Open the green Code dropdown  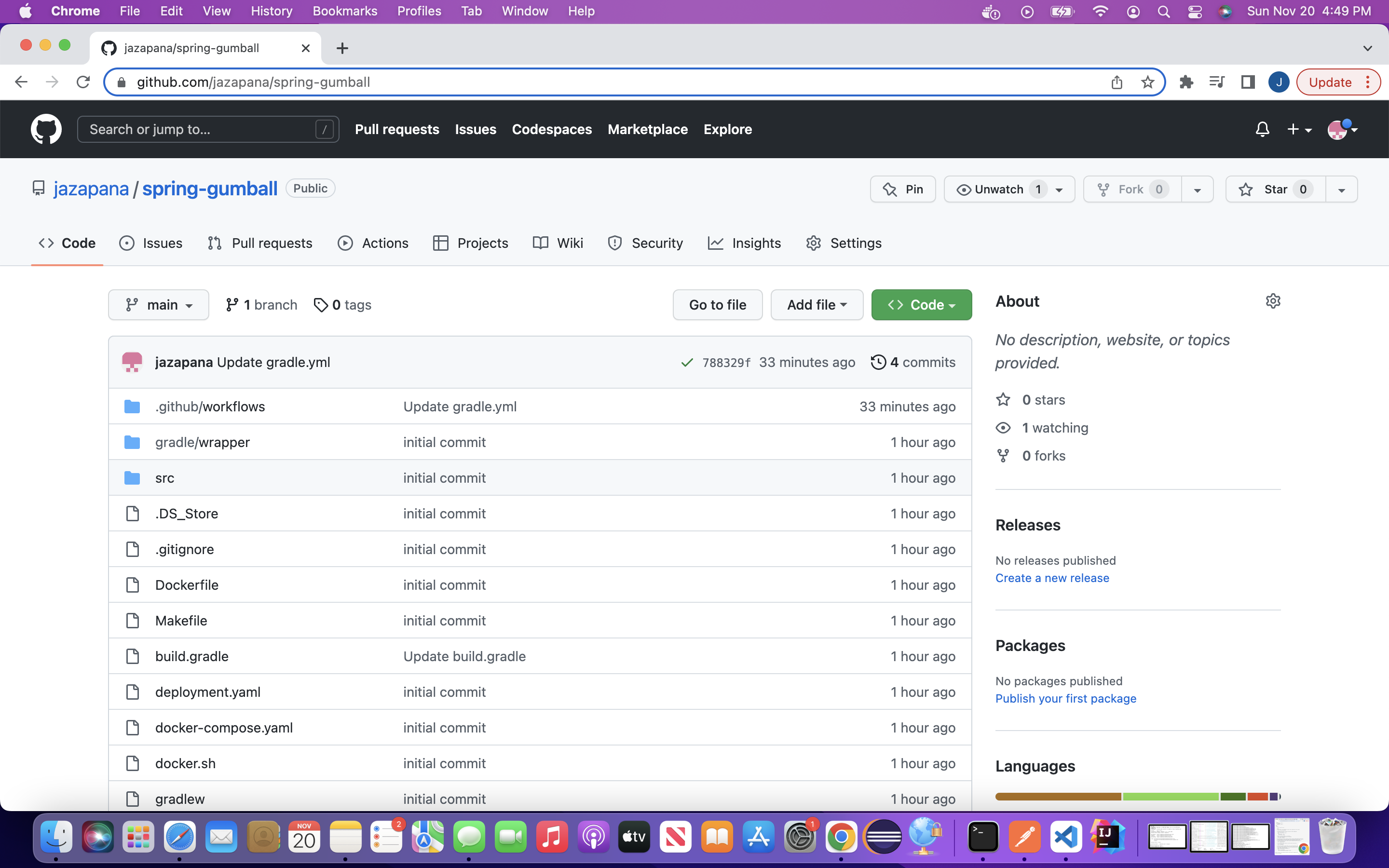click(921, 304)
